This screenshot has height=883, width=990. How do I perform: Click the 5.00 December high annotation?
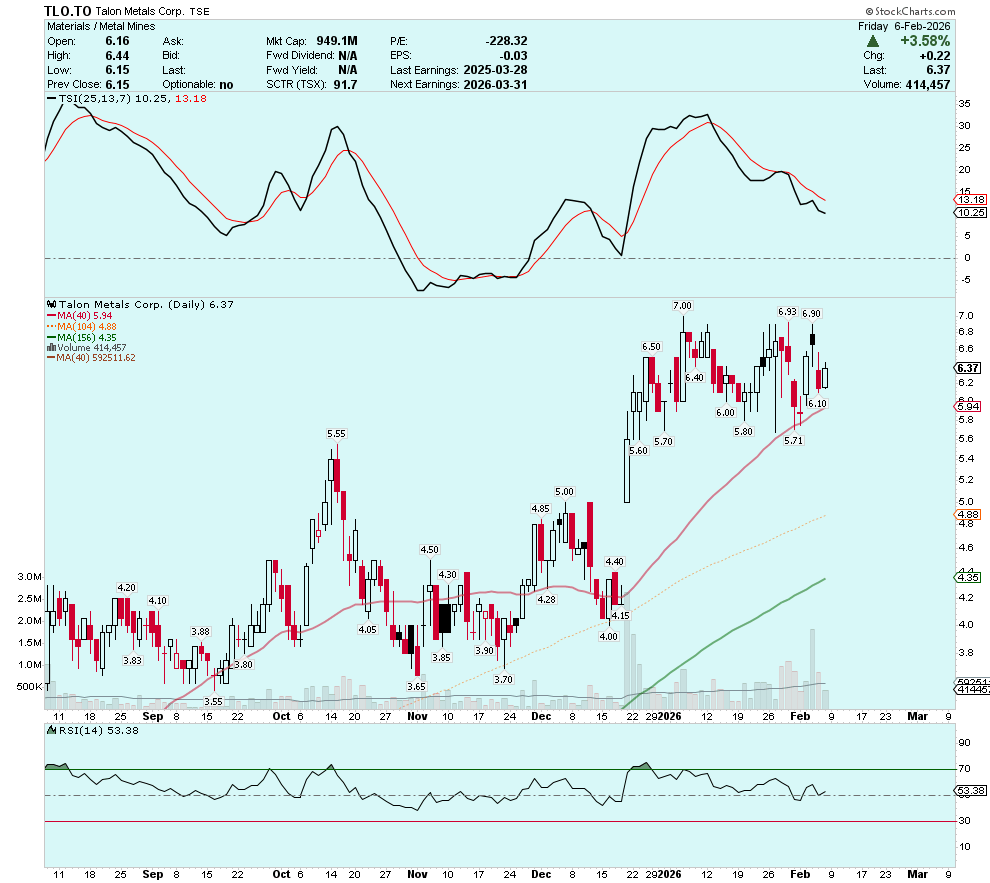(564, 492)
